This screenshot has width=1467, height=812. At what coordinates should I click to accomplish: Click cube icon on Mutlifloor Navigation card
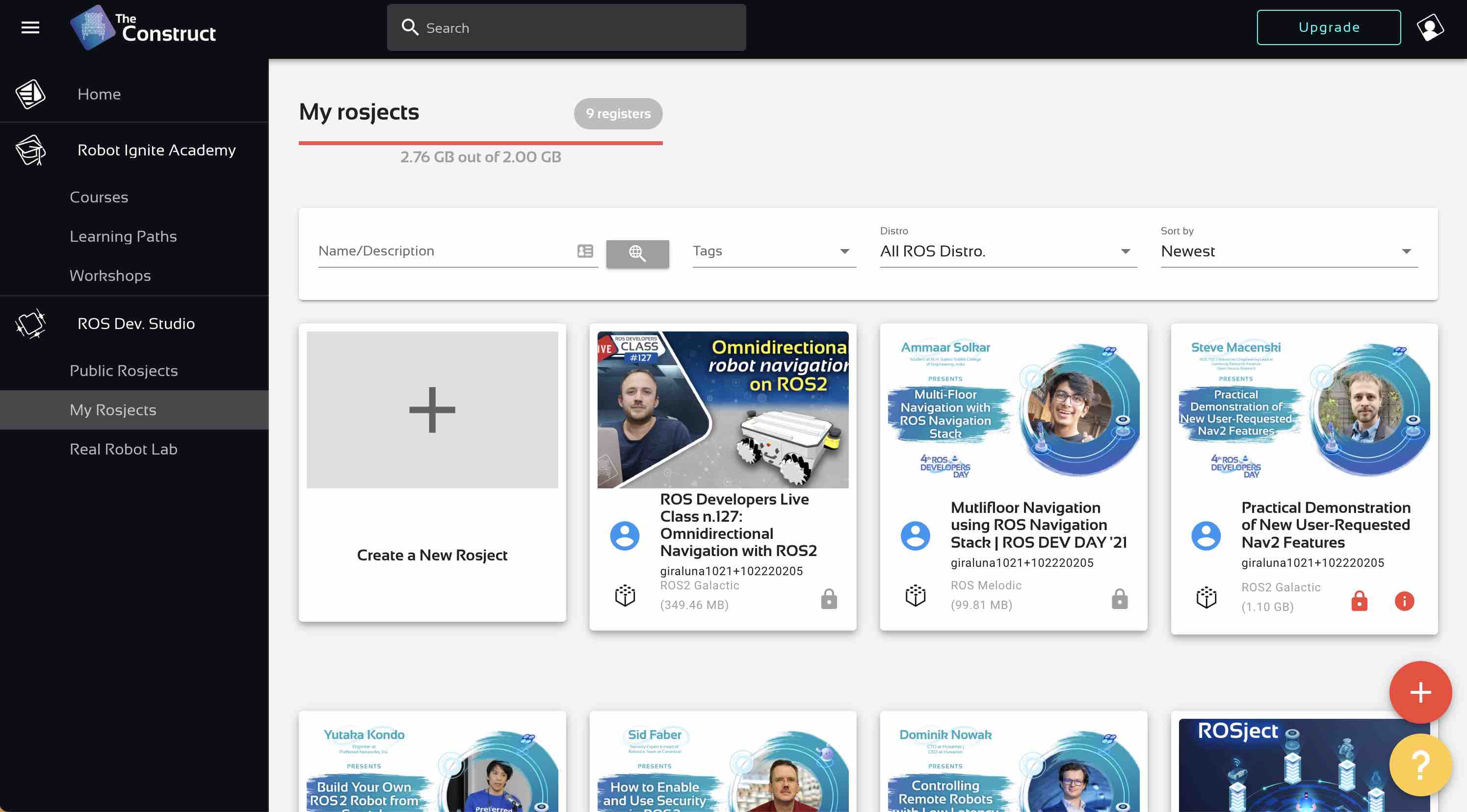[915, 596]
